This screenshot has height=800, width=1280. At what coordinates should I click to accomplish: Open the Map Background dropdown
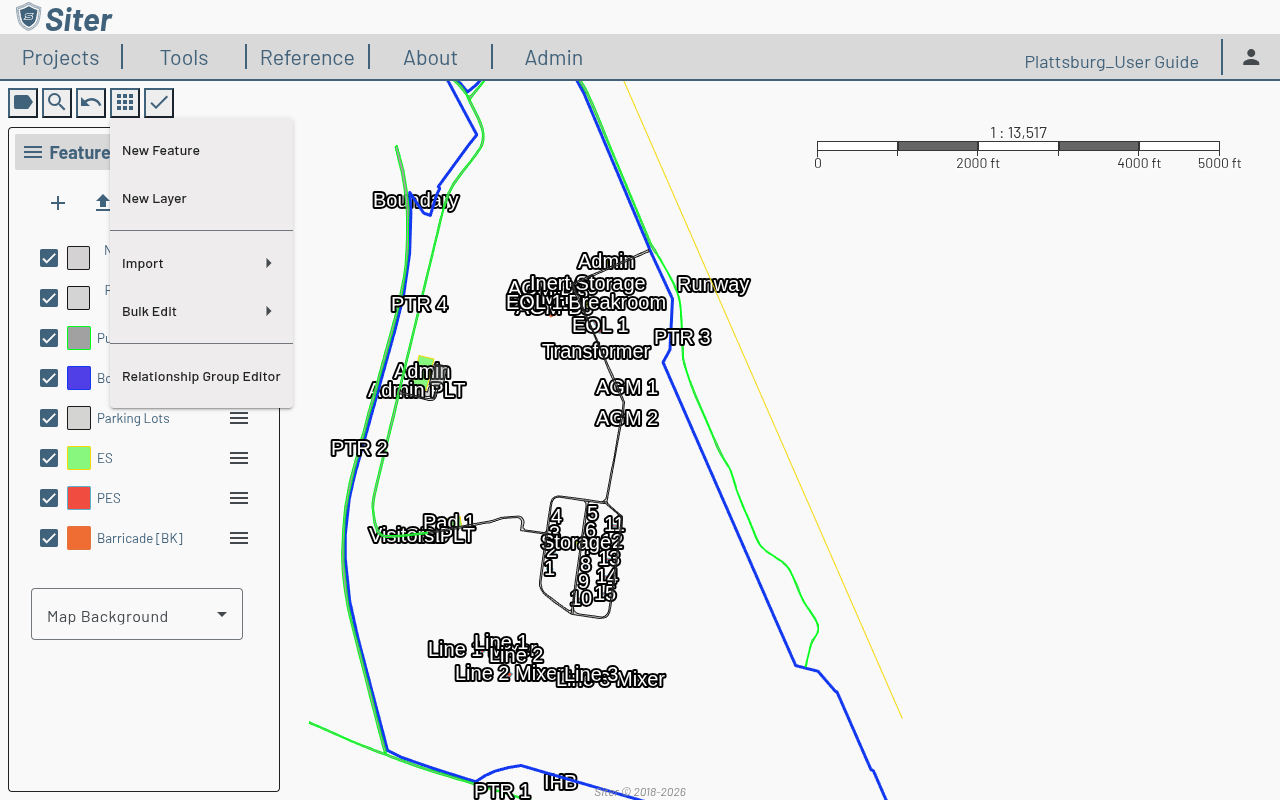click(137, 614)
